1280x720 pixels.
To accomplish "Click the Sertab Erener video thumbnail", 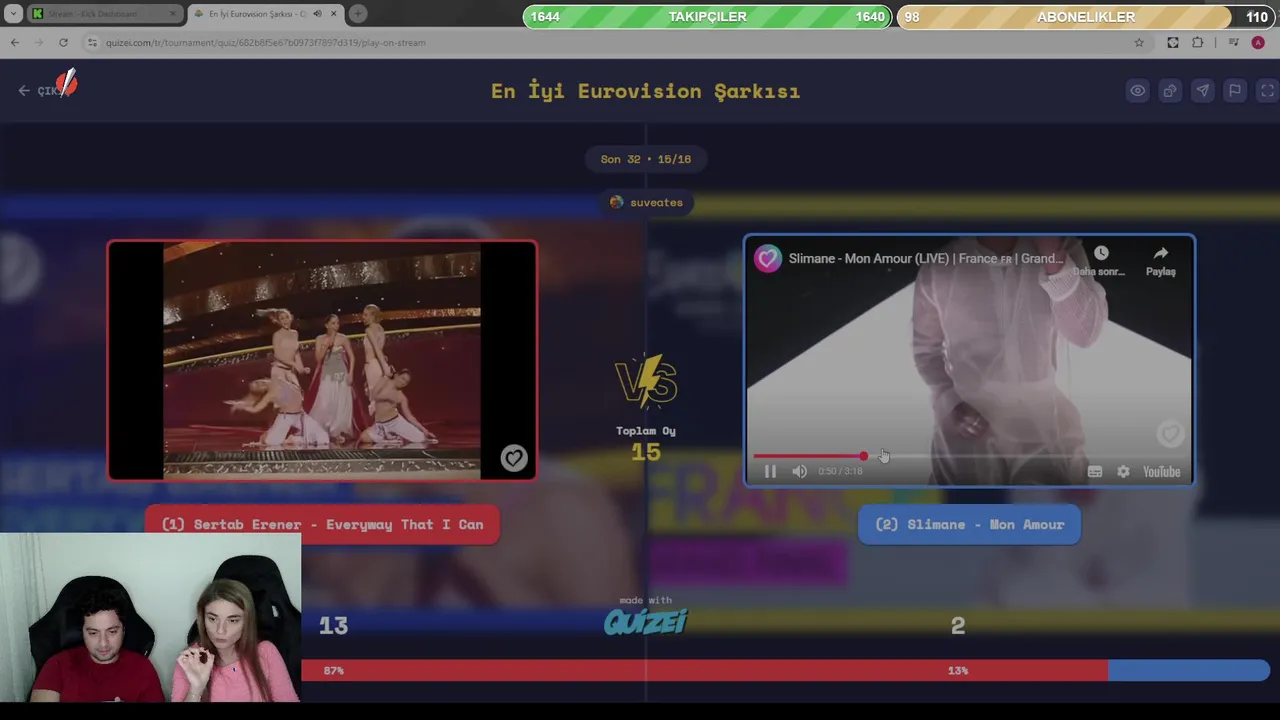I will (322, 361).
